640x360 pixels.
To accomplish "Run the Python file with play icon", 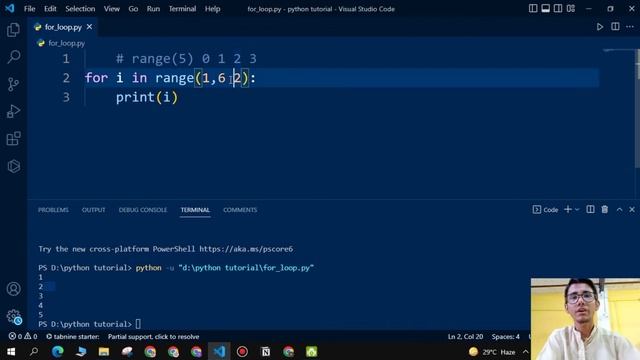I will click(600, 27).
